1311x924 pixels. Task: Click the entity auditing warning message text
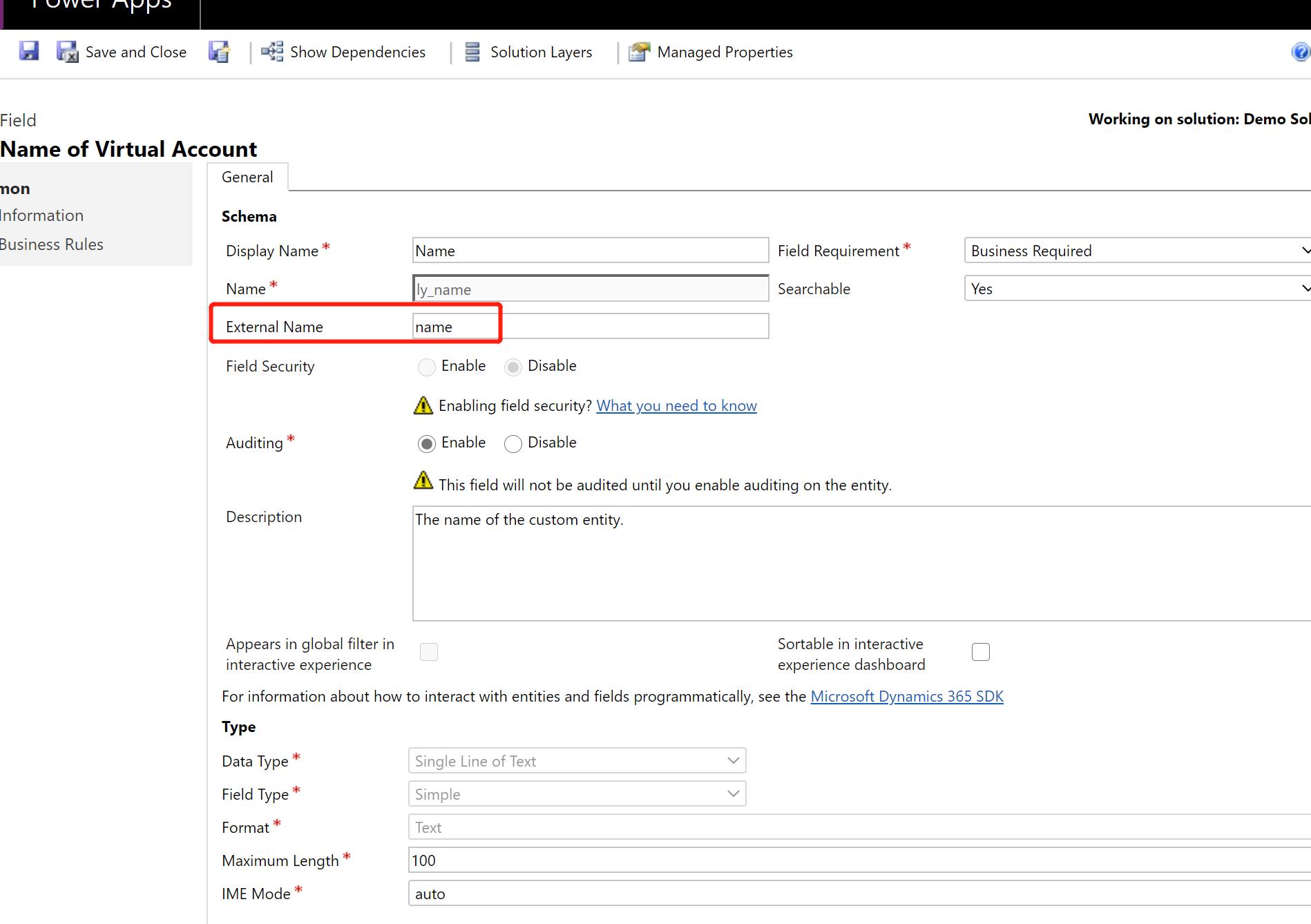665,485
